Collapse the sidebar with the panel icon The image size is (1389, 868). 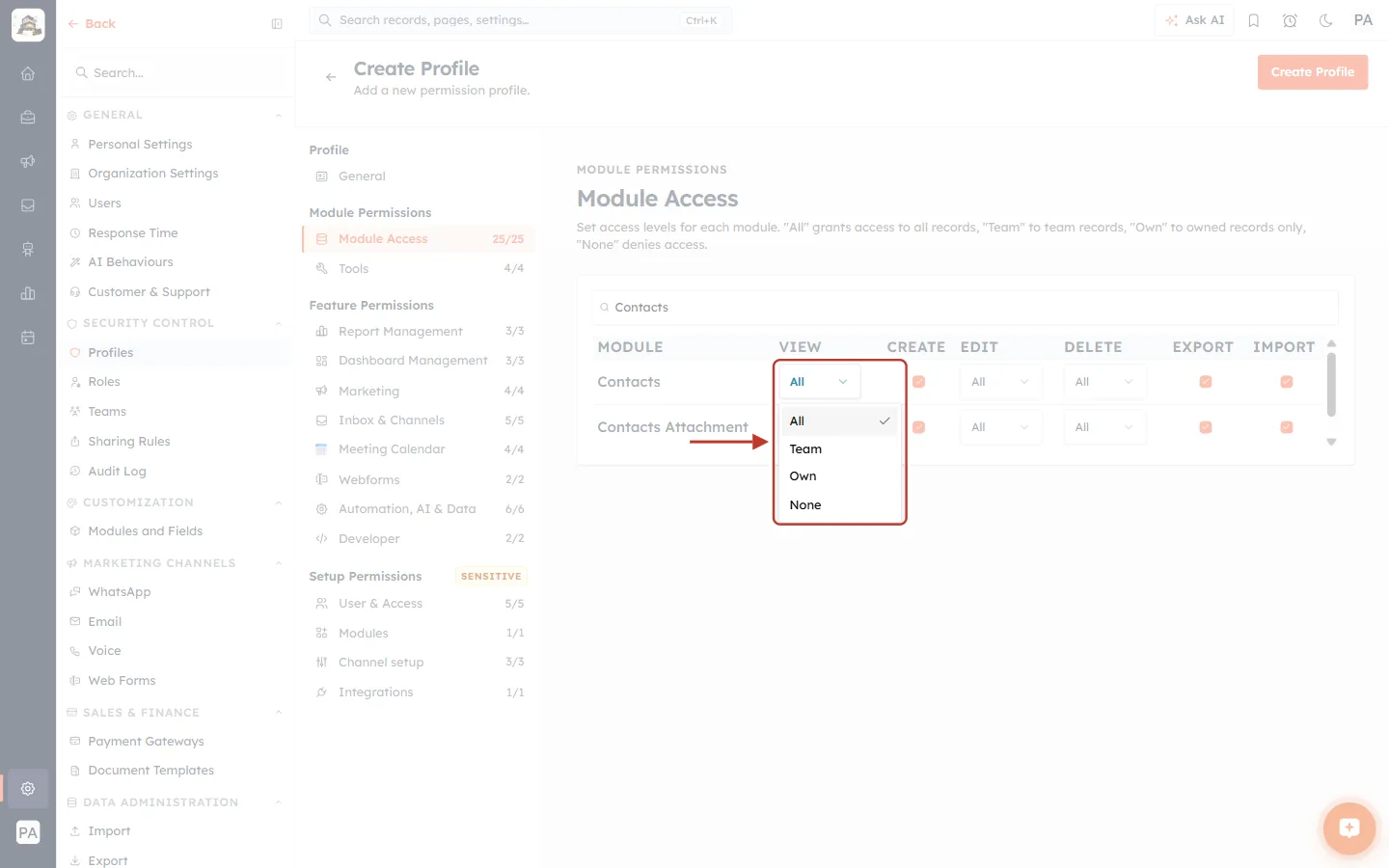tap(277, 24)
